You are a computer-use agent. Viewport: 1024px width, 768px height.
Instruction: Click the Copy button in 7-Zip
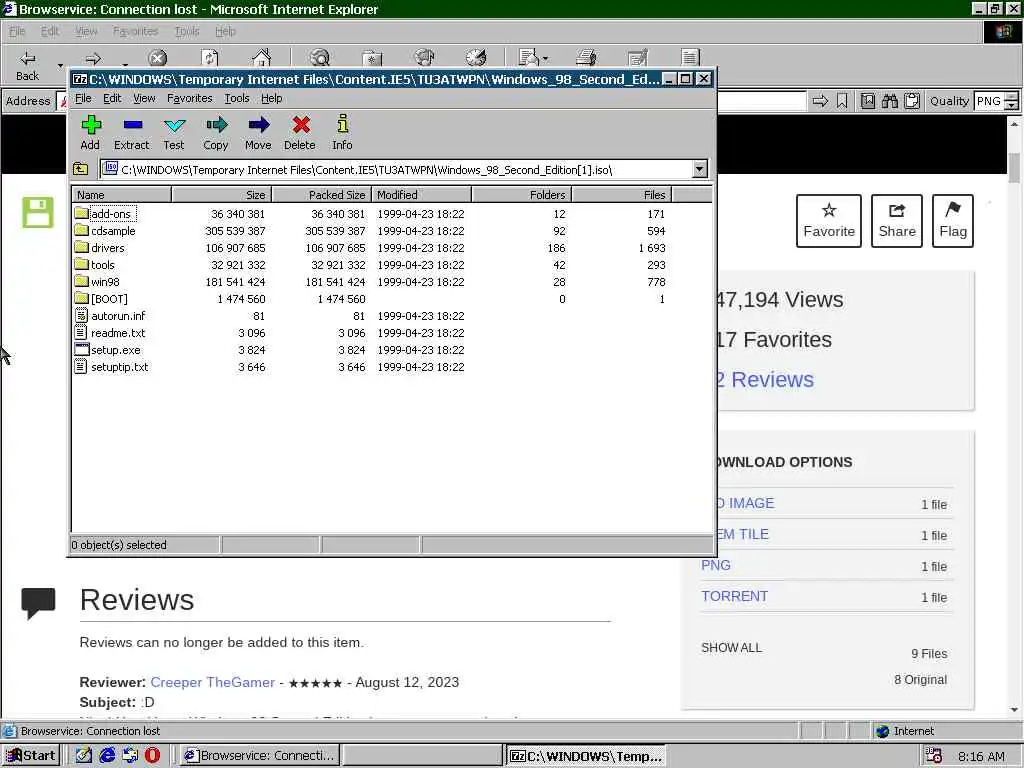pos(216,133)
